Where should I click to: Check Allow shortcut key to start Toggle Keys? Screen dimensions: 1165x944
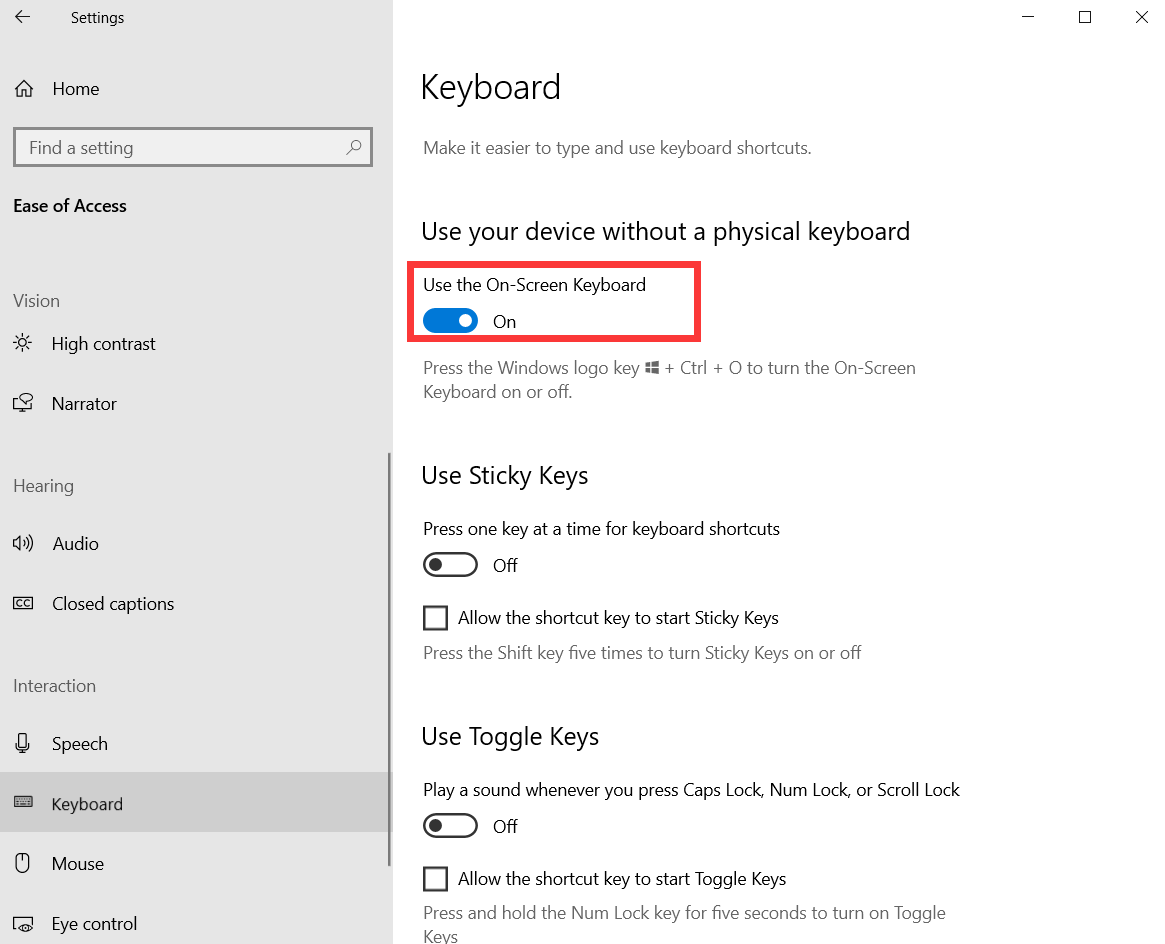pos(435,878)
